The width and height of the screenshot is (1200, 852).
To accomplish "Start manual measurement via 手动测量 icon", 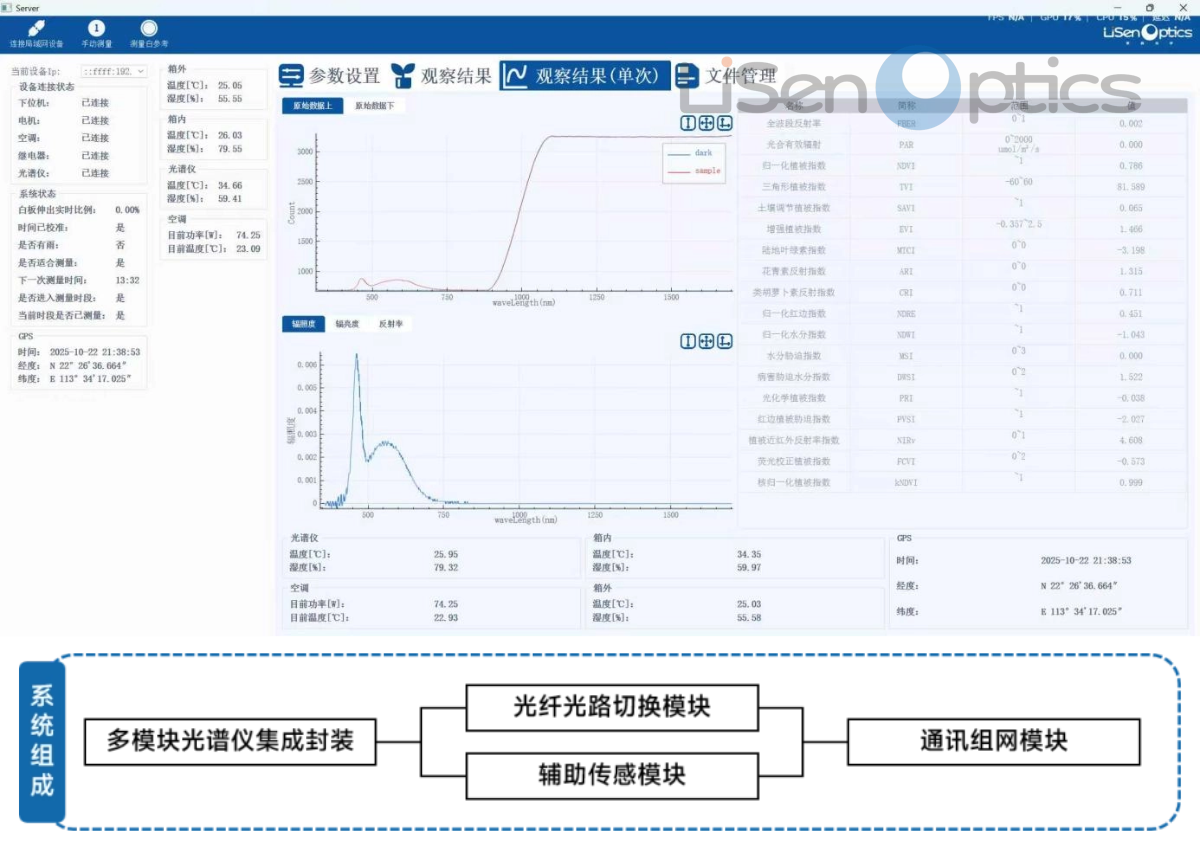I will tap(97, 29).
